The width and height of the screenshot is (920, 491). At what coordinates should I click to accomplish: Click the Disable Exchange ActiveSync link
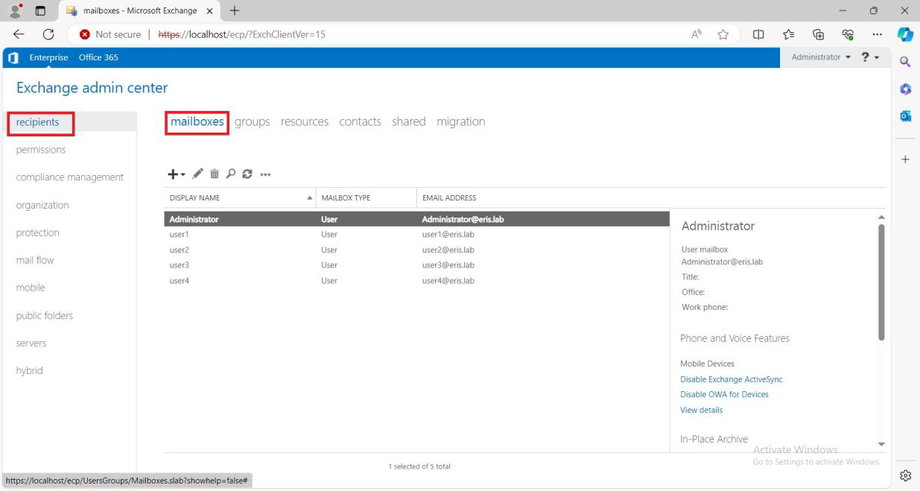pyautogui.click(x=731, y=379)
